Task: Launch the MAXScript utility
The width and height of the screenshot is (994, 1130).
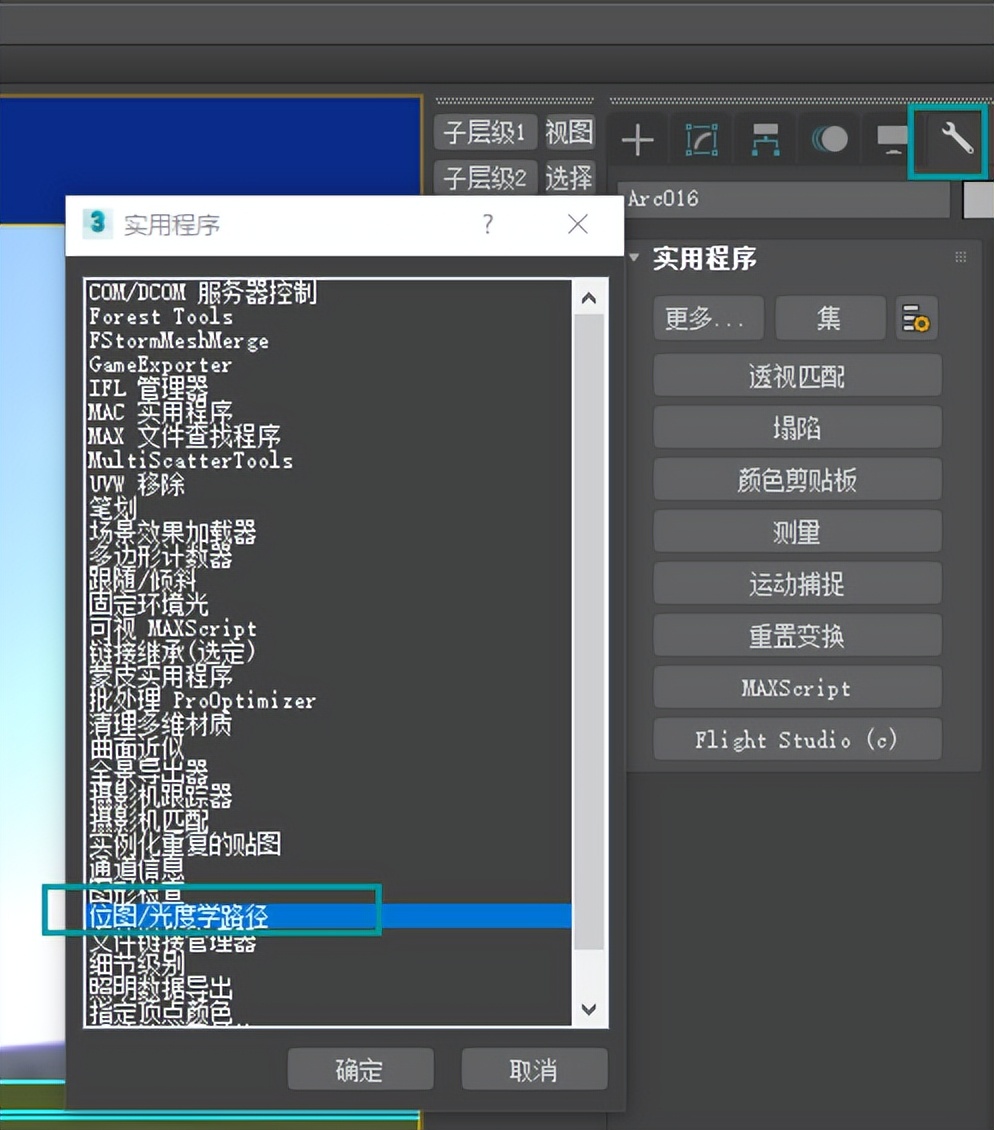Action: pyautogui.click(x=796, y=688)
